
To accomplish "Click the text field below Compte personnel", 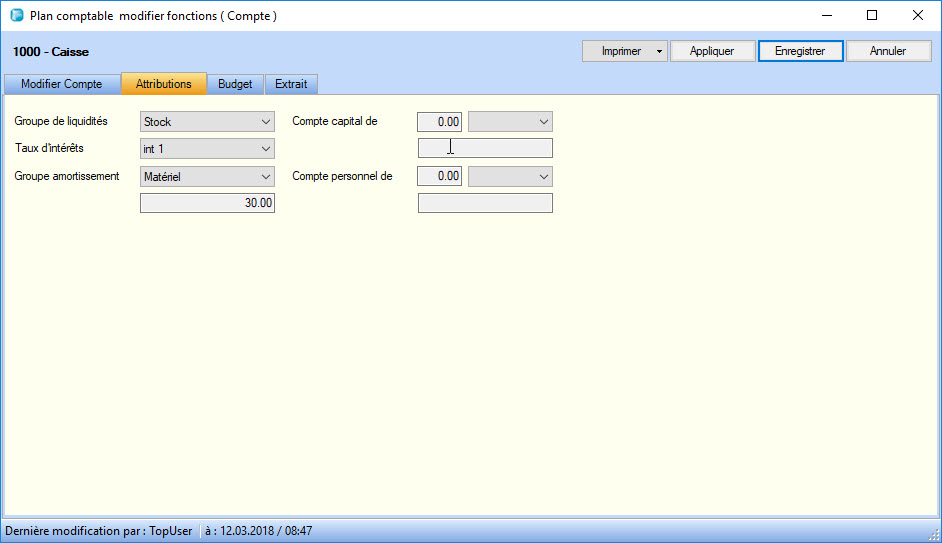I will pyautogui.click(x=485, y=203).
